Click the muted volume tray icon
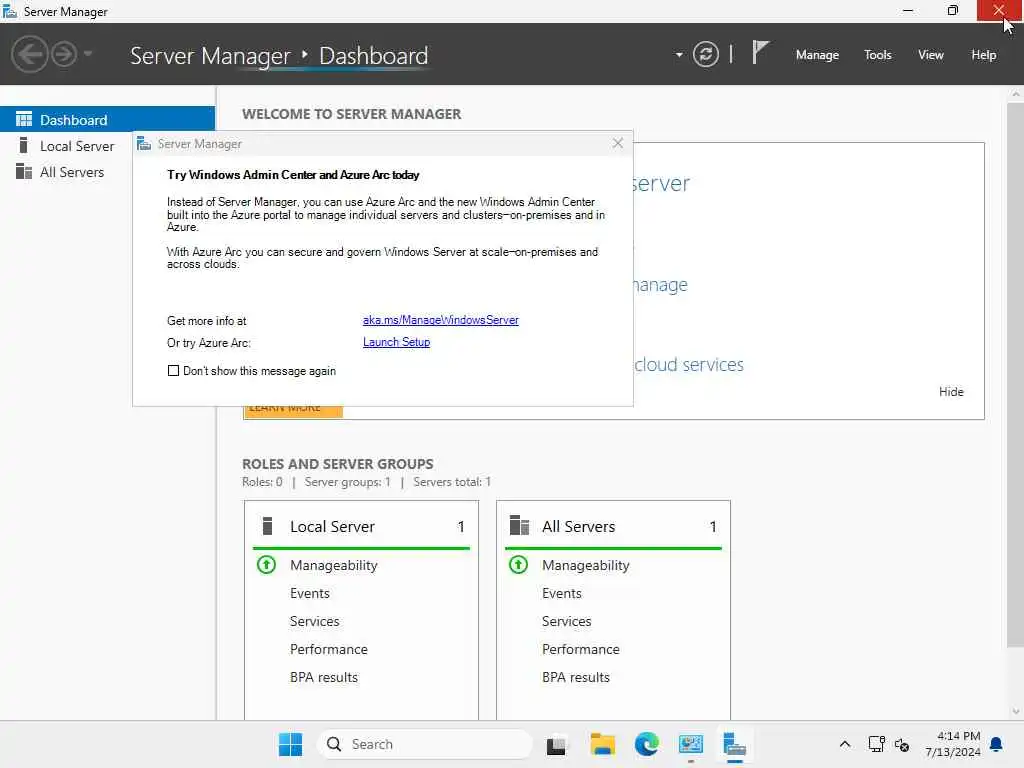1024x768 pixels. click(902, 744)
